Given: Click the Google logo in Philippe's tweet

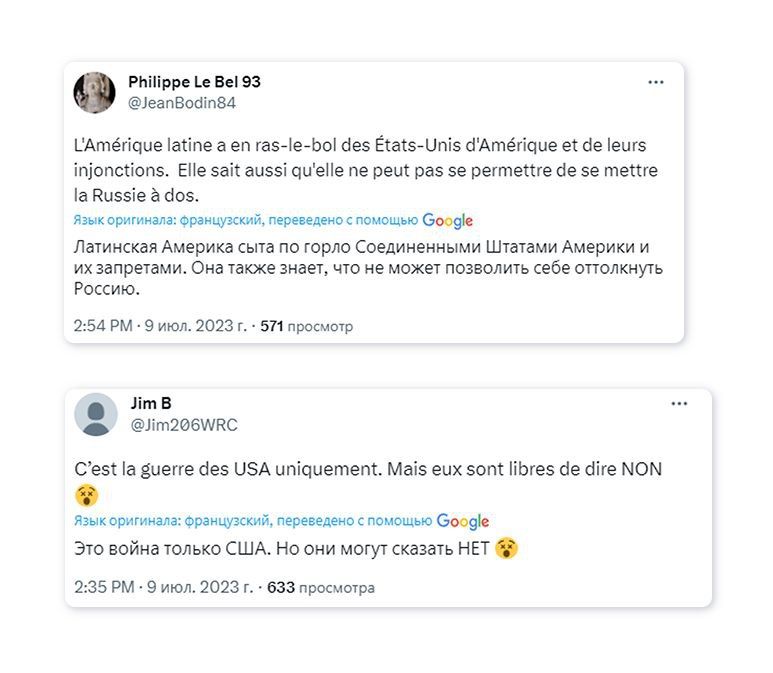Looking at the screenshot, I should [447, 221].
